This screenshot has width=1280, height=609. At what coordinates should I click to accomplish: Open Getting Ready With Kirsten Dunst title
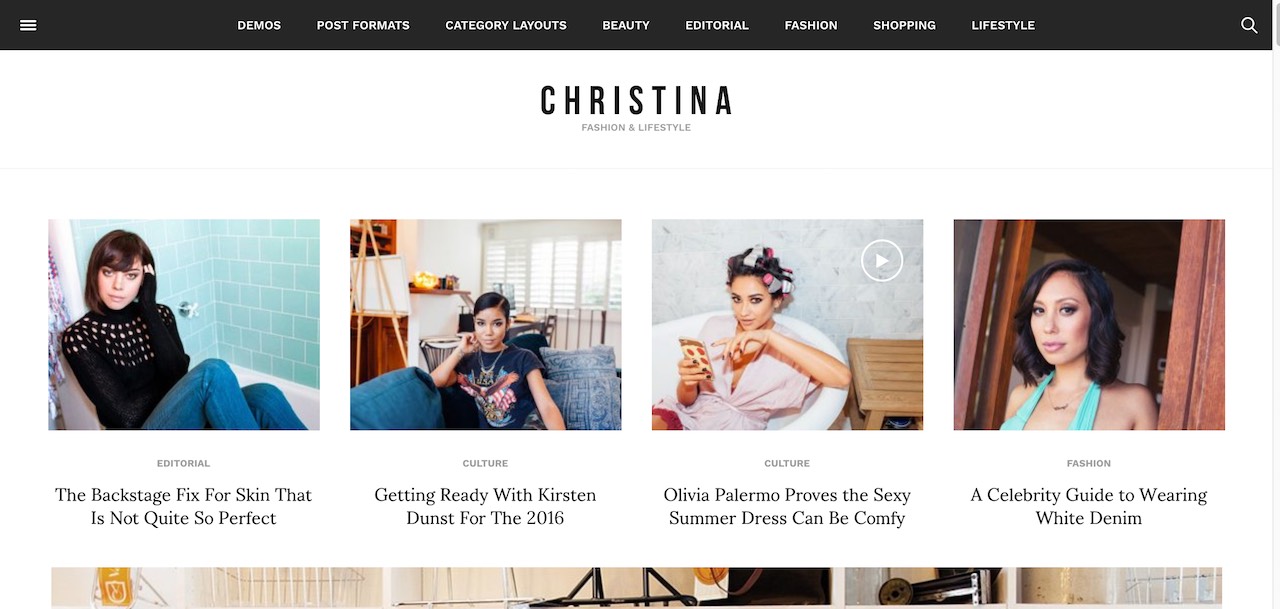click(485, 507)
